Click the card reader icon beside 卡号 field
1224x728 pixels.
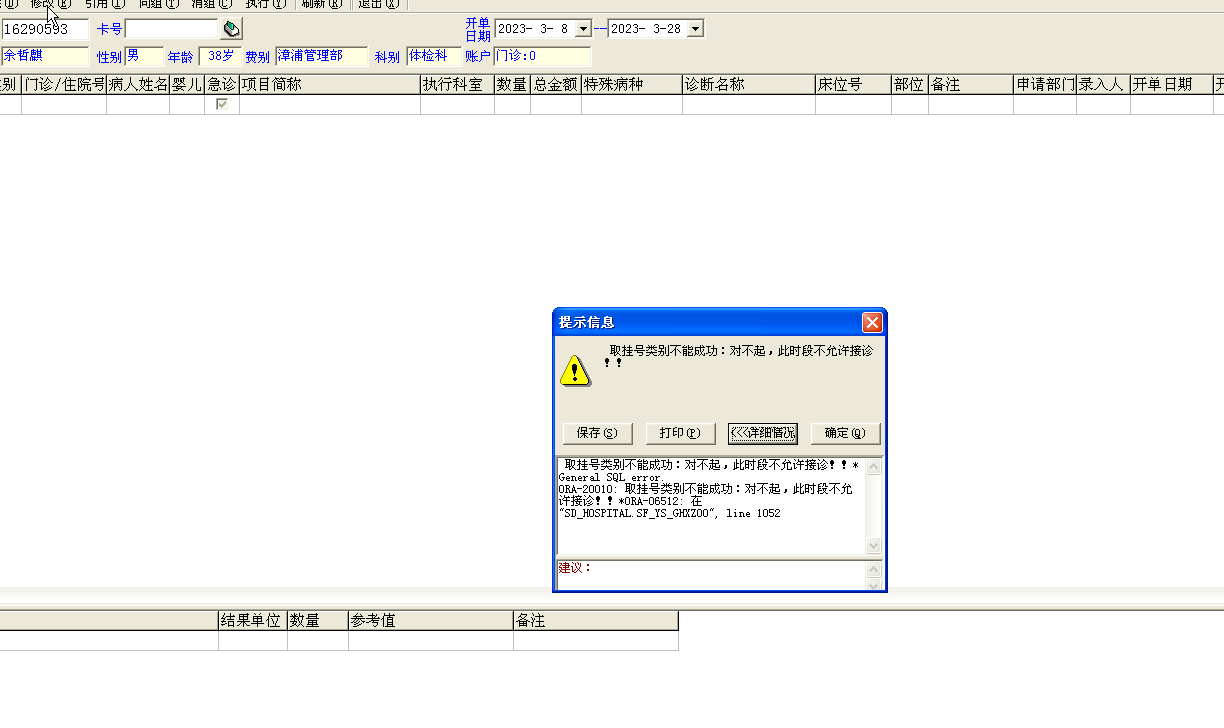231,29
